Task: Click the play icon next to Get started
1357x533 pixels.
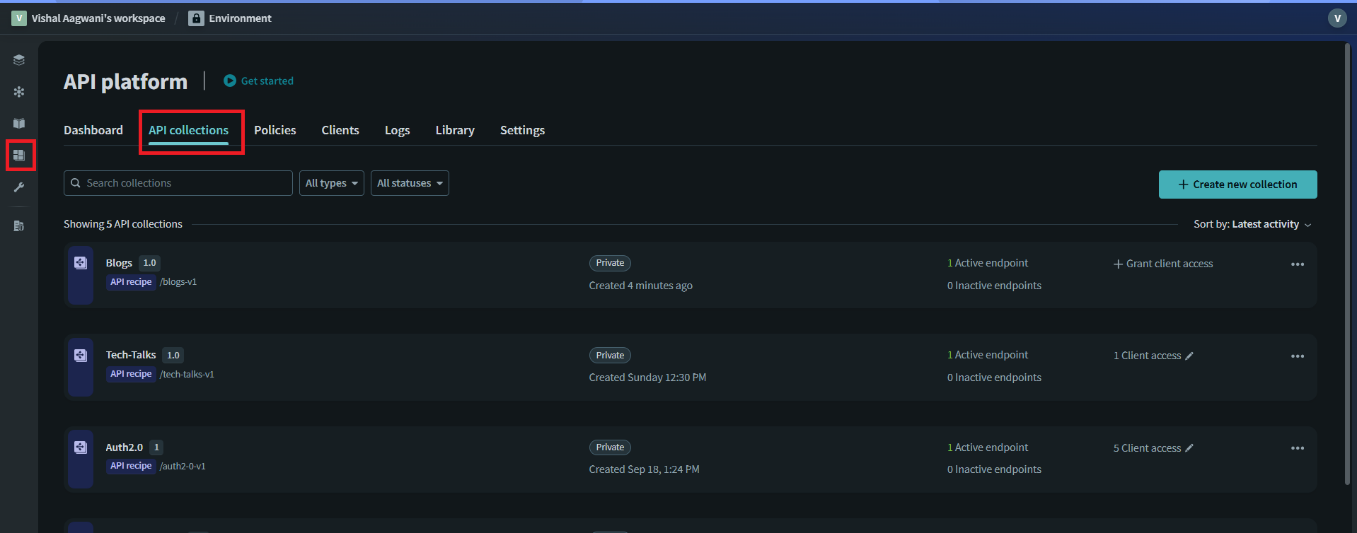Action: pos(230,81)
